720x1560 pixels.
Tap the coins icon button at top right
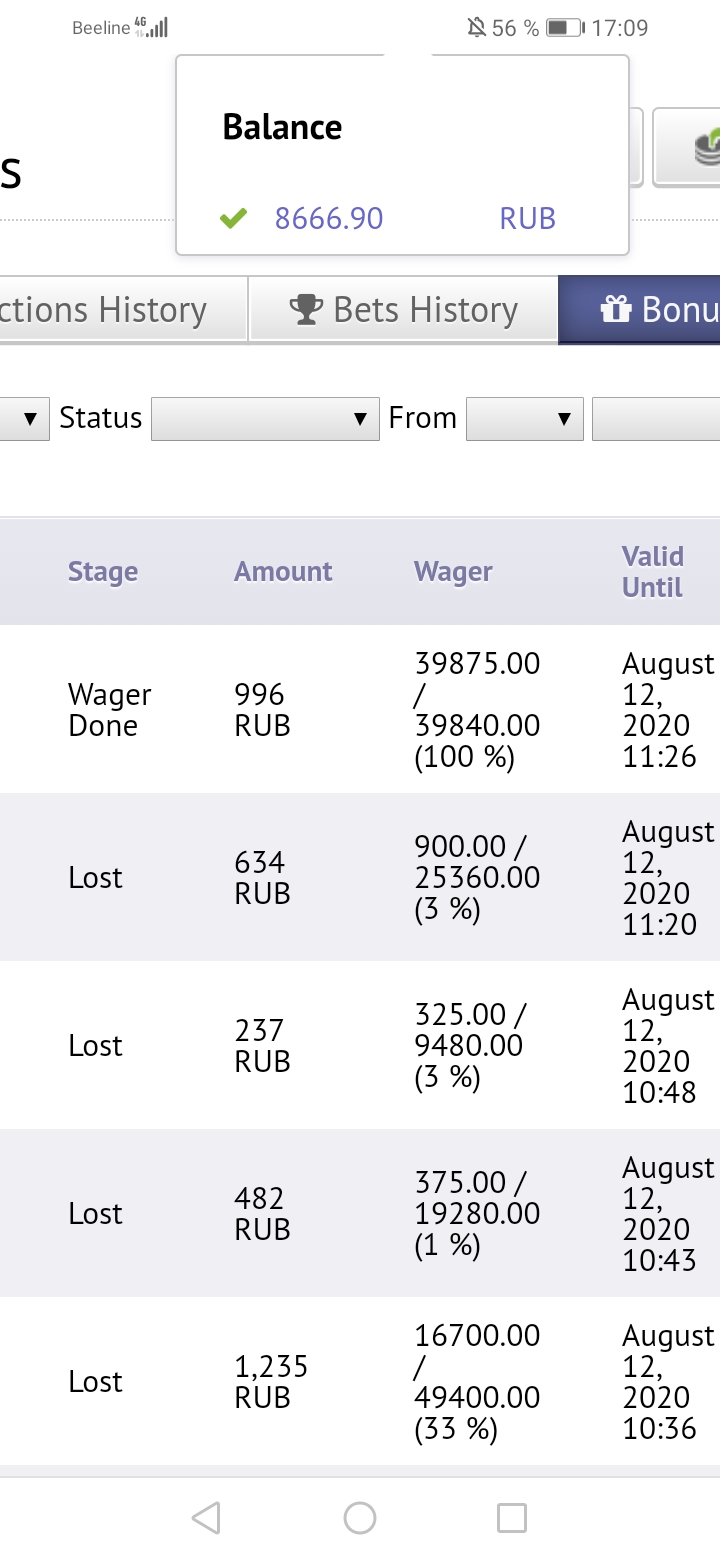coord(699,147)
